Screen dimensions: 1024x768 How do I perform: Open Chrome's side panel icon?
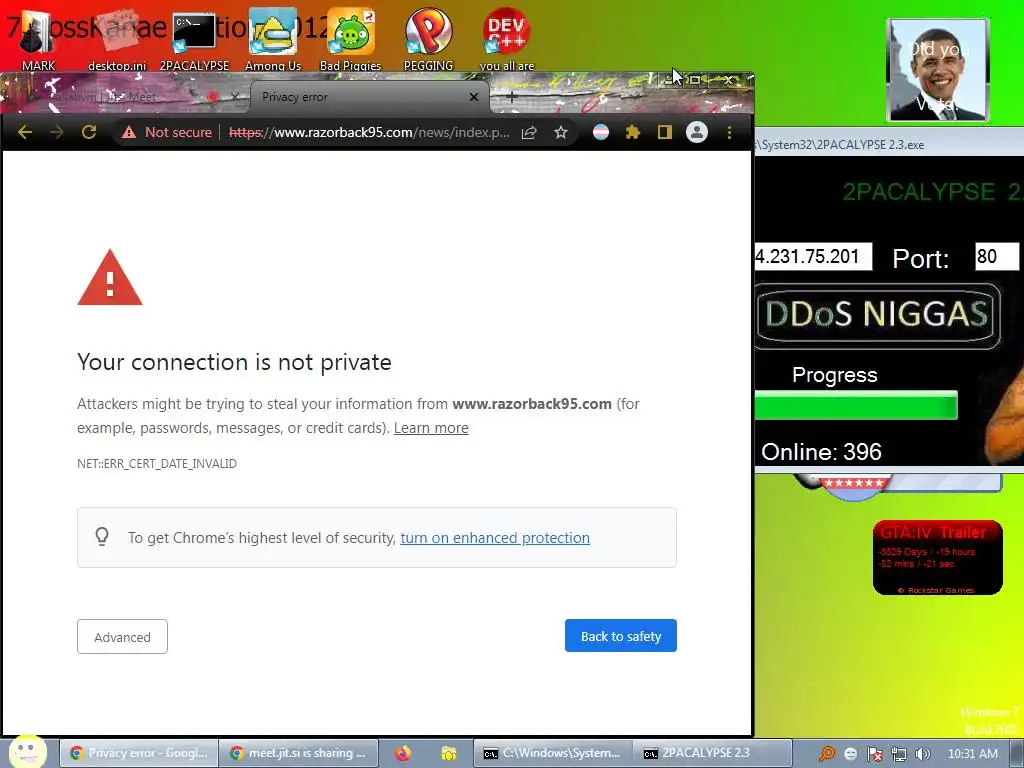pos(665,133)
